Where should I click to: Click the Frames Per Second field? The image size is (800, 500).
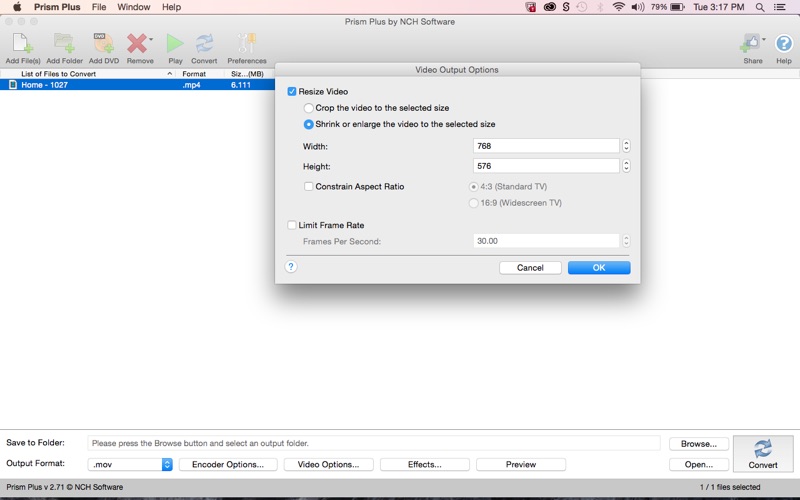click(546, 241)
